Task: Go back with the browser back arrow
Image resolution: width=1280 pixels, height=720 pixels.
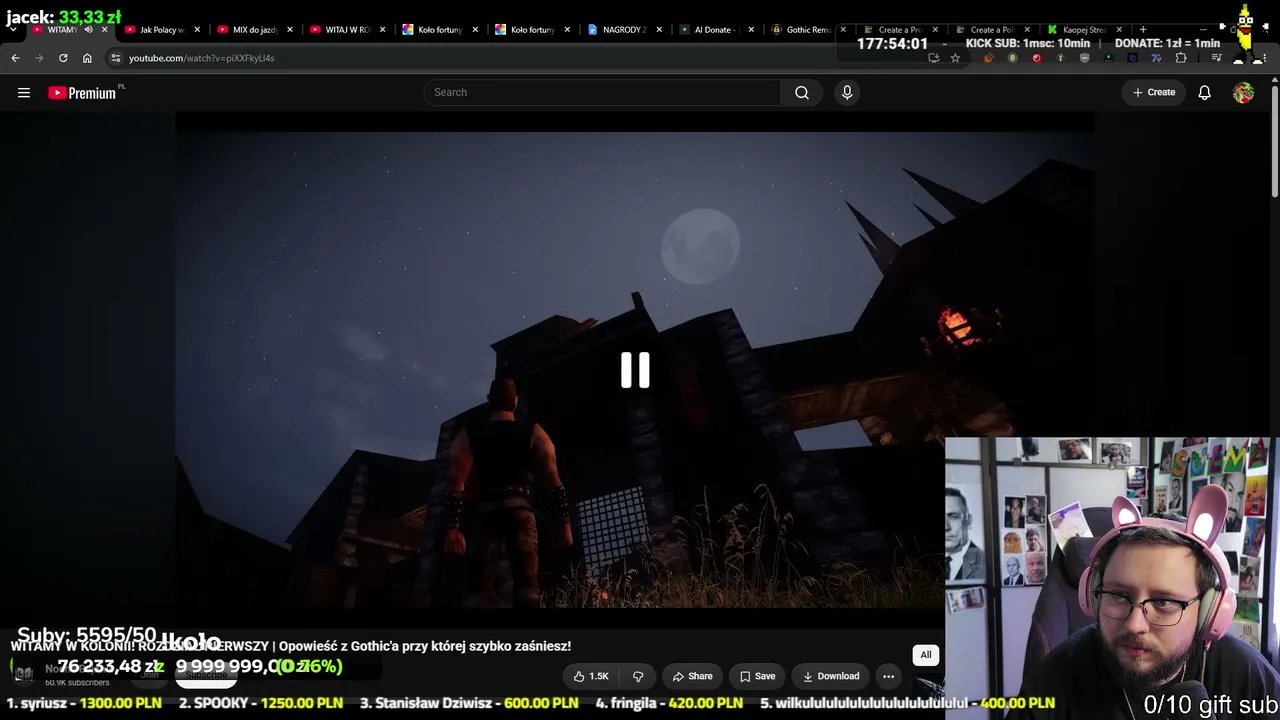Action: tap(15, 58)
